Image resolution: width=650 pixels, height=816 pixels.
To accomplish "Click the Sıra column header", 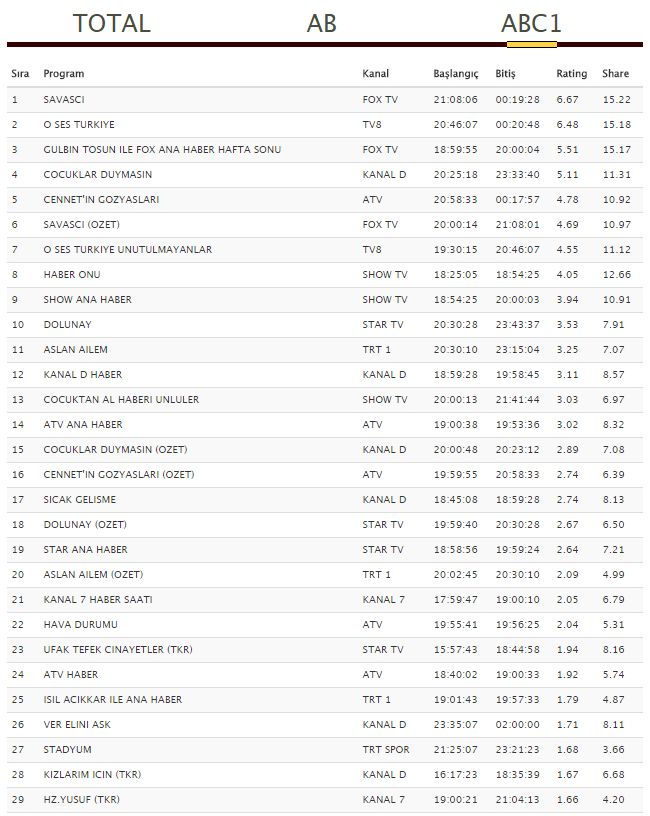I will pyautogui.click(x=20, y=74).
